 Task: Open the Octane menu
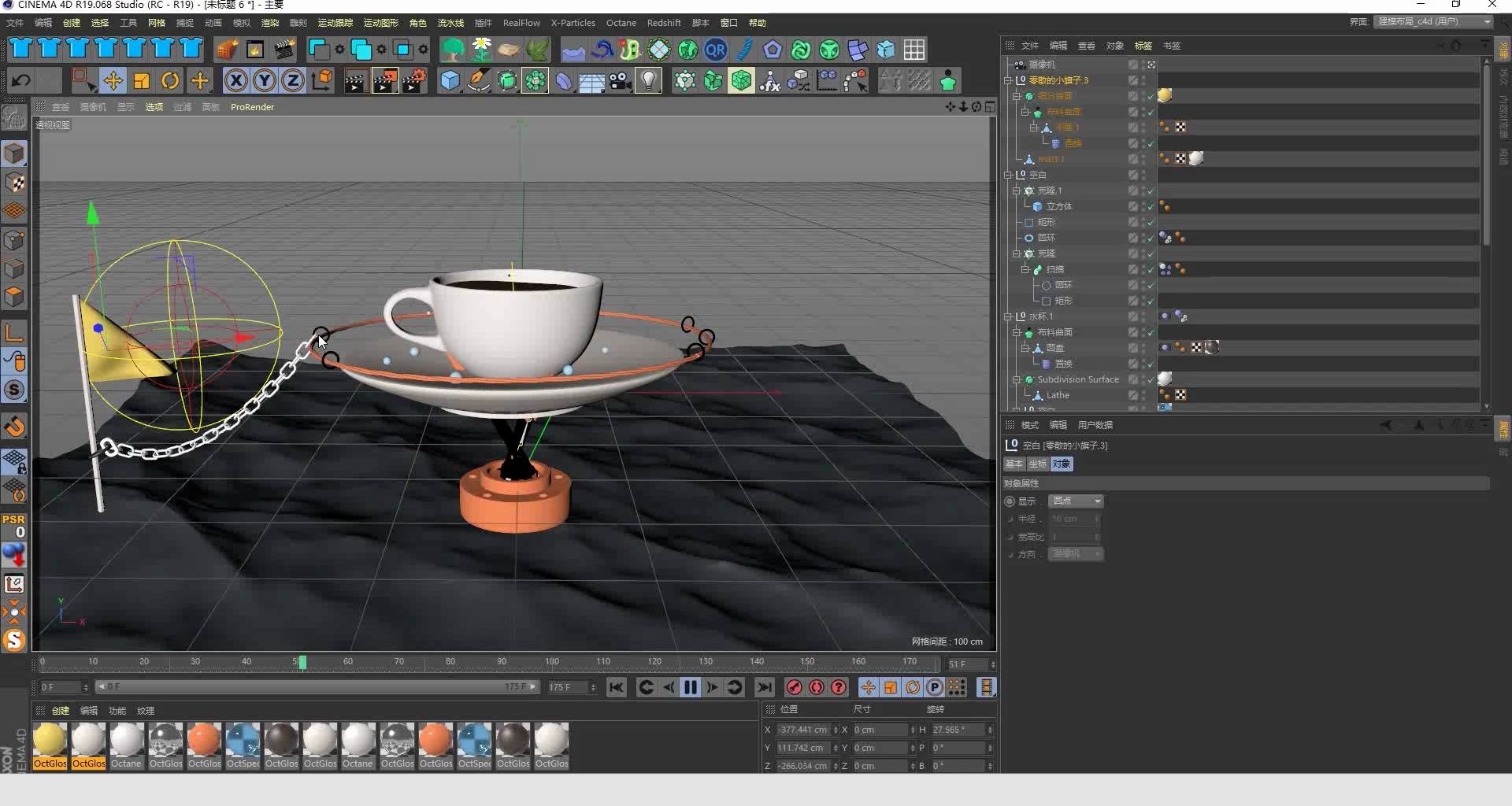point(621,23)
